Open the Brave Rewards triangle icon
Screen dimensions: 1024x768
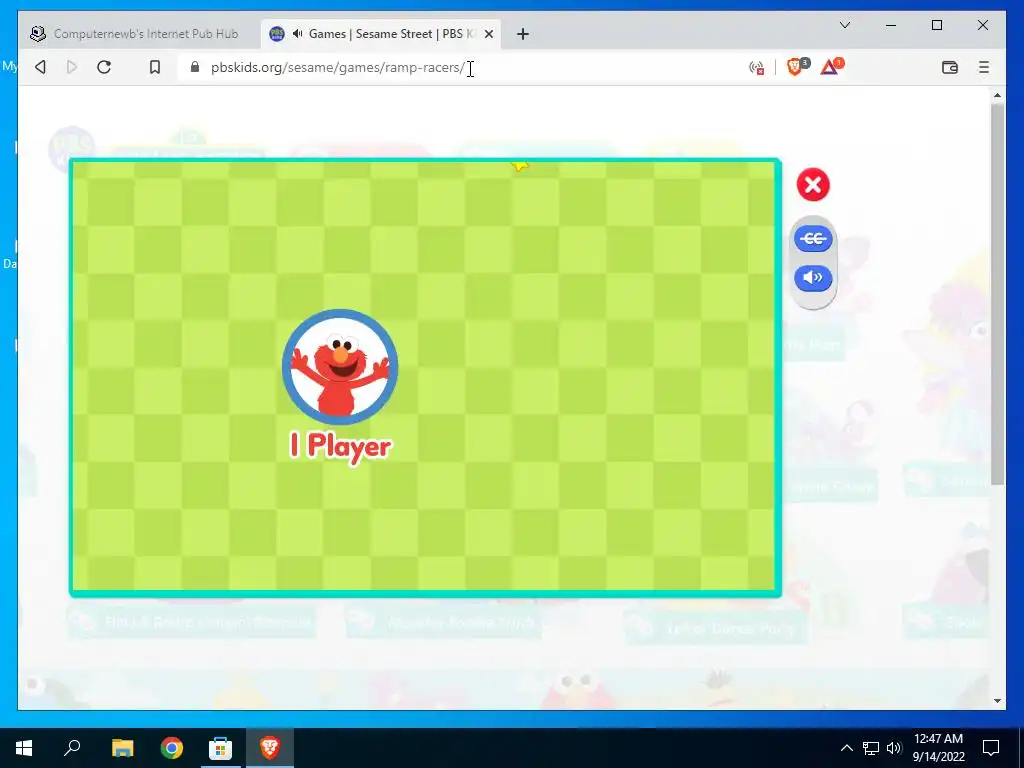(831, 66)
